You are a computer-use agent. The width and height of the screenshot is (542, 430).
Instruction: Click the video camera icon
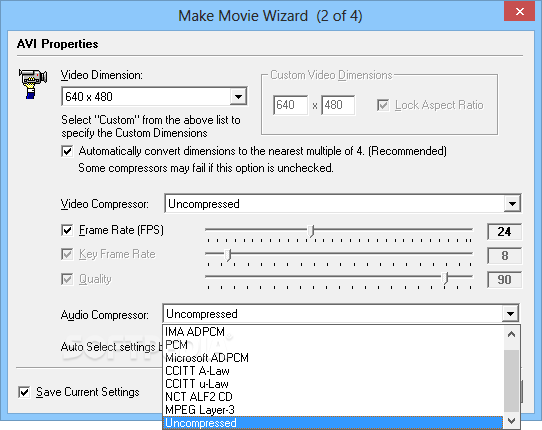pos(32,84)
